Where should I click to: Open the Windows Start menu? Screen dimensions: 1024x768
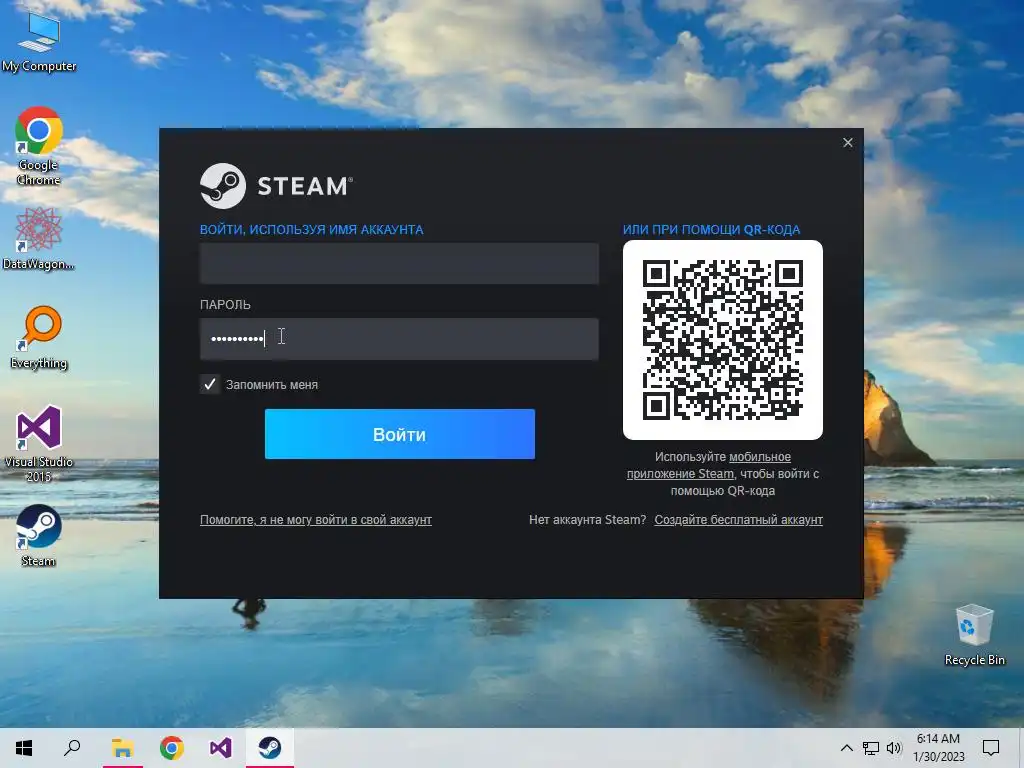(24, 748)
